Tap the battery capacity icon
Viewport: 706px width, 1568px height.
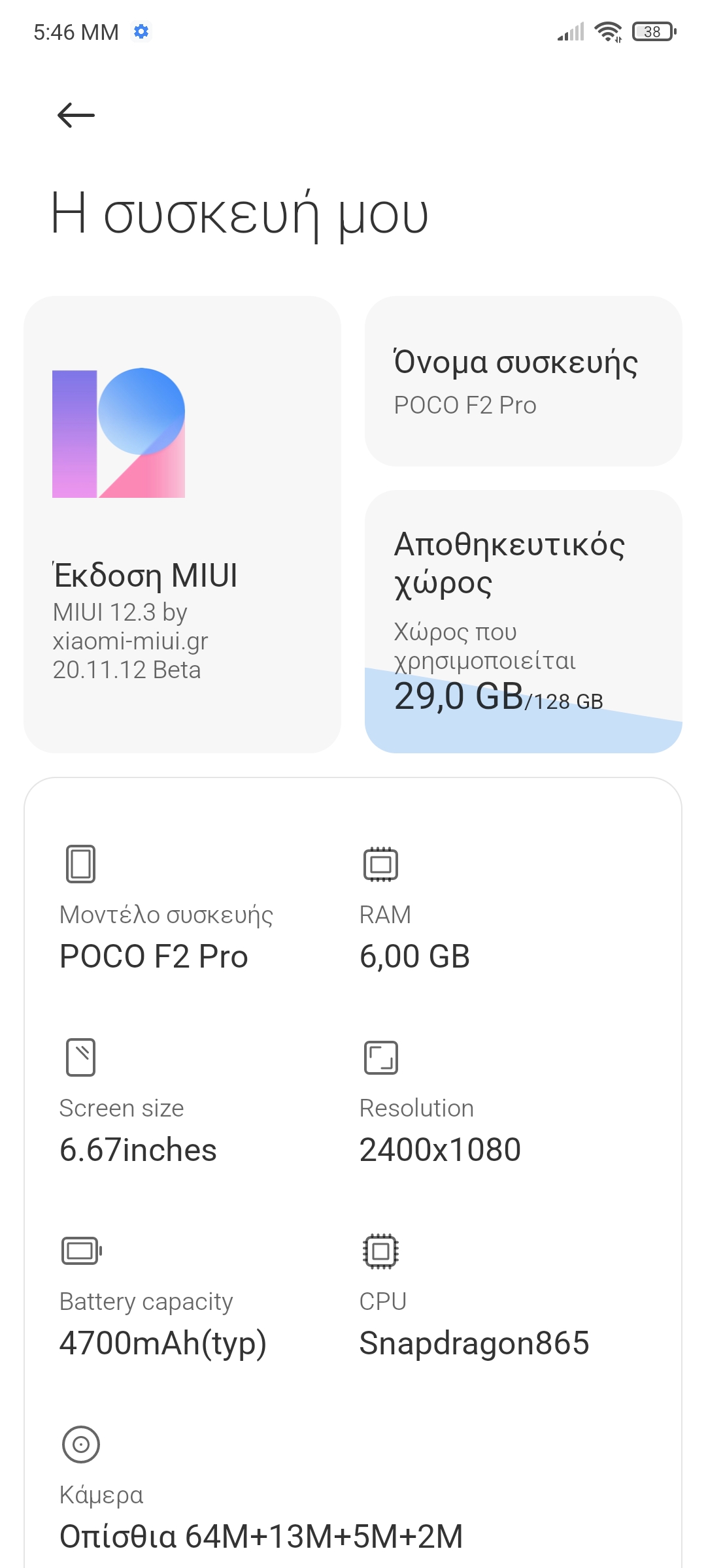(81, 1250)
